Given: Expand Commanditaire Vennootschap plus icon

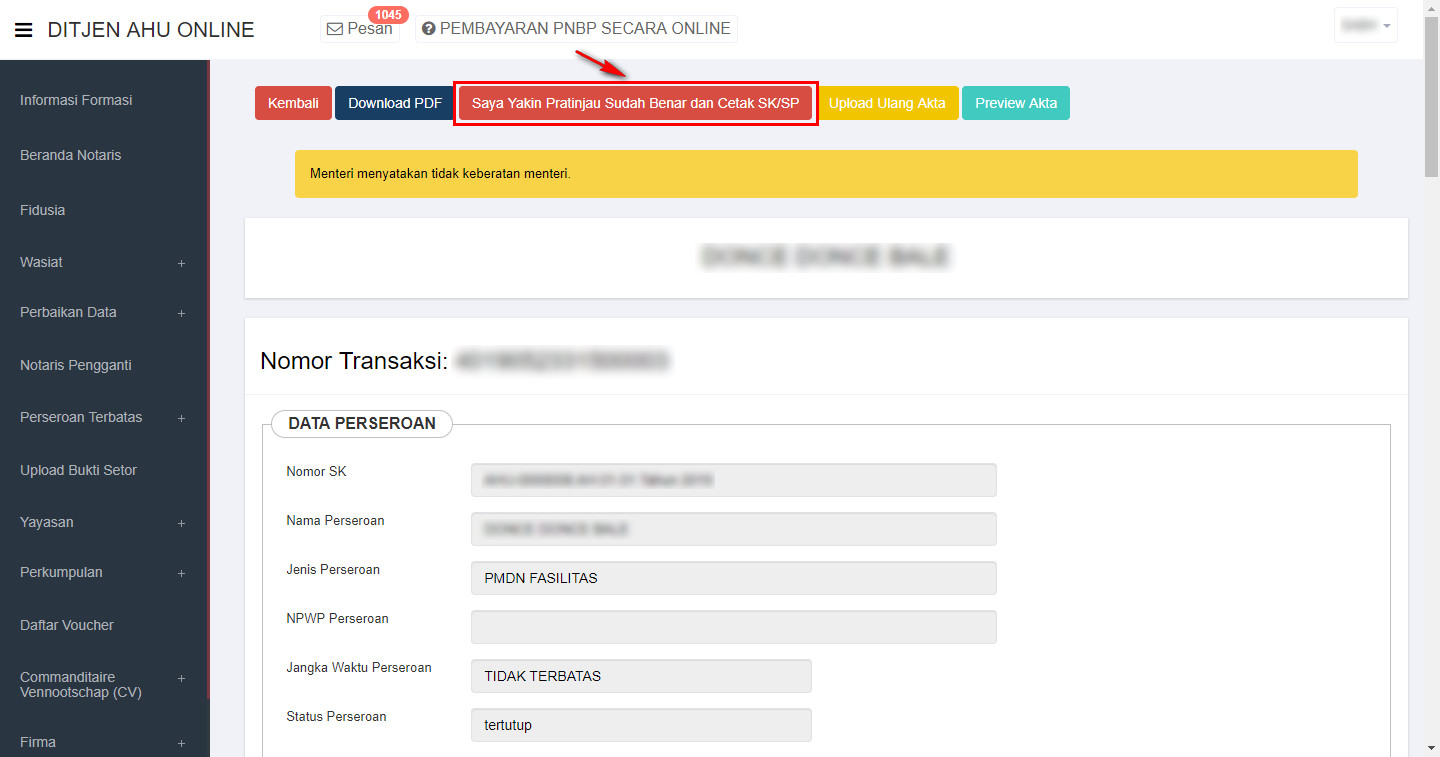Looking at the screenshot, I should (181, 678).
